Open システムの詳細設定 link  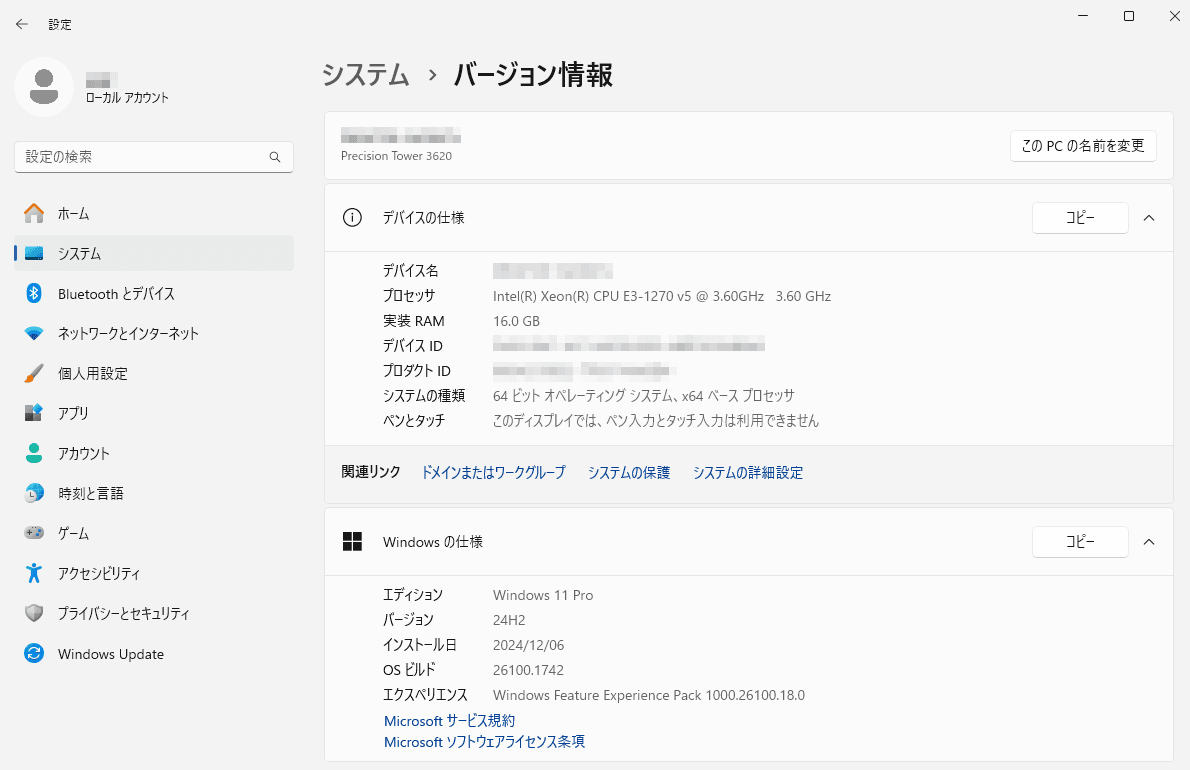[748, 473]
